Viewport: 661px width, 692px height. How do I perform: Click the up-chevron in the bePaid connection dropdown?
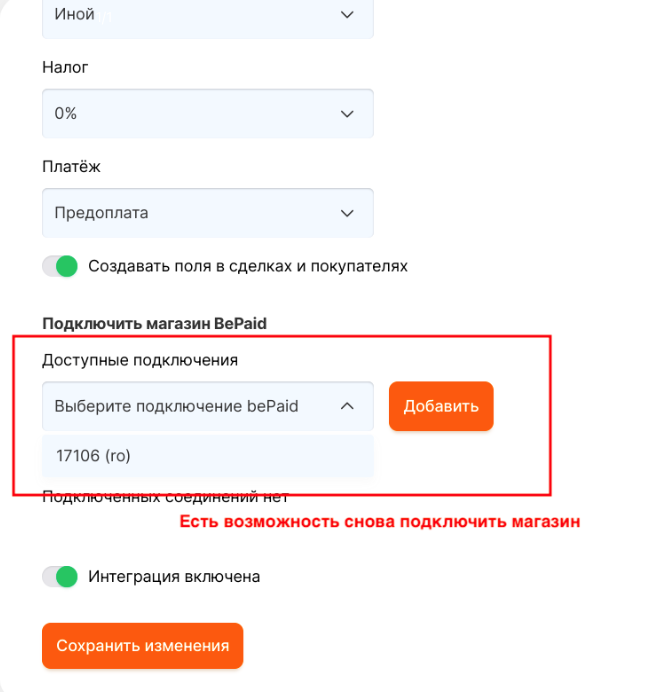[347, 406]
